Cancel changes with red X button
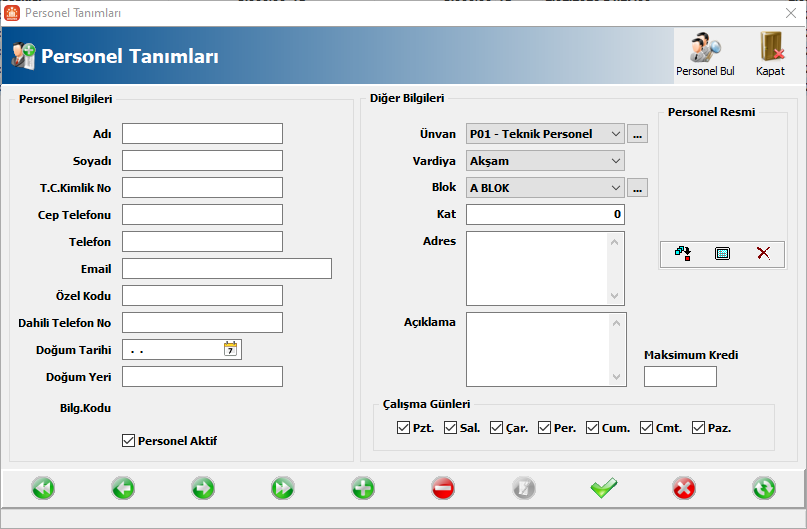 pos(684,488)
